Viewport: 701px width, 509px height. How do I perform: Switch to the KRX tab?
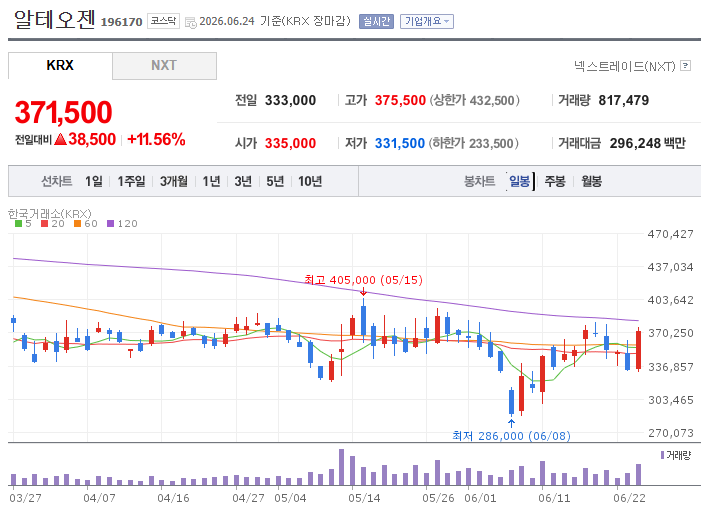coord(60,65)
